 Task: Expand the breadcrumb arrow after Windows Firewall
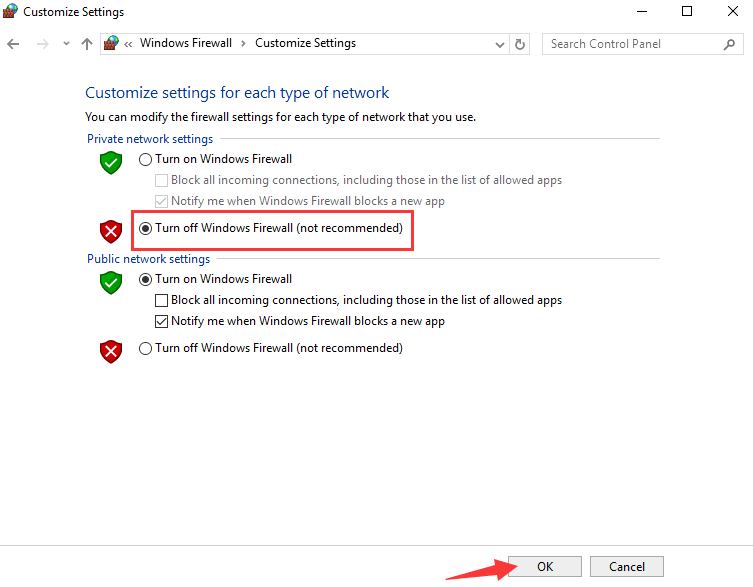[243, 44]
